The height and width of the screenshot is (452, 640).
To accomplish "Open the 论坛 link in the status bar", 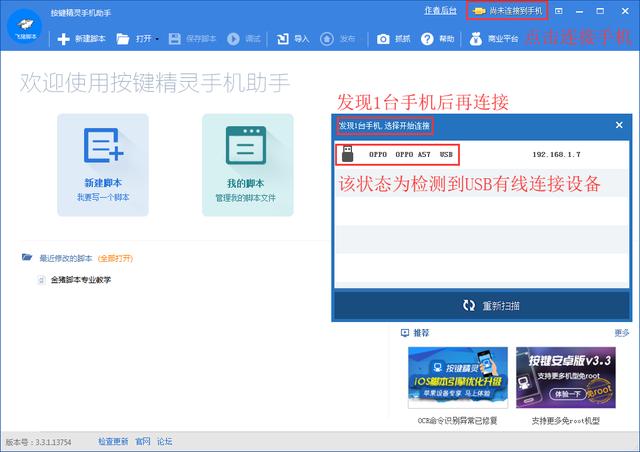I will (164, 441).
